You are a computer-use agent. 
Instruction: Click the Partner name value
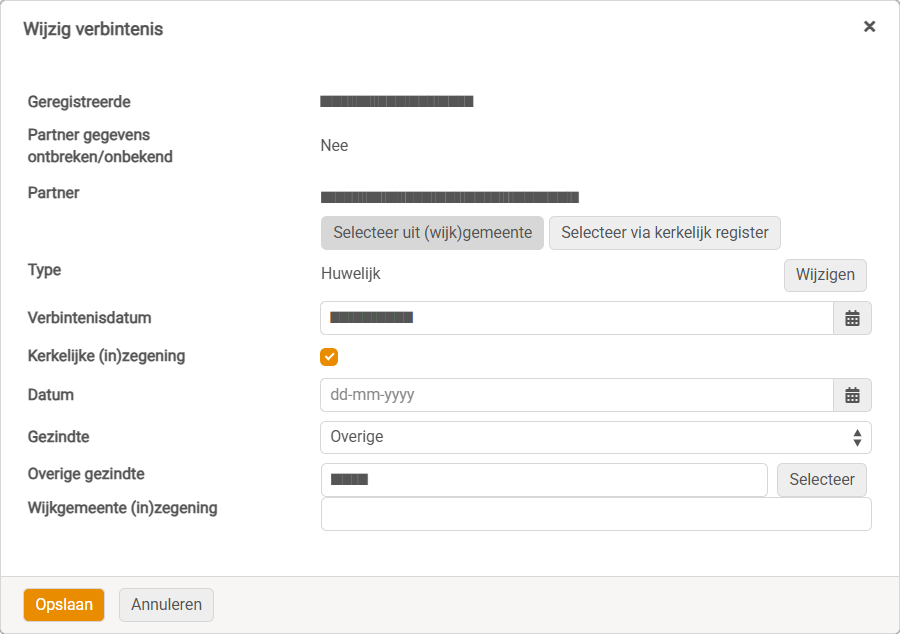tap(449, 197)
